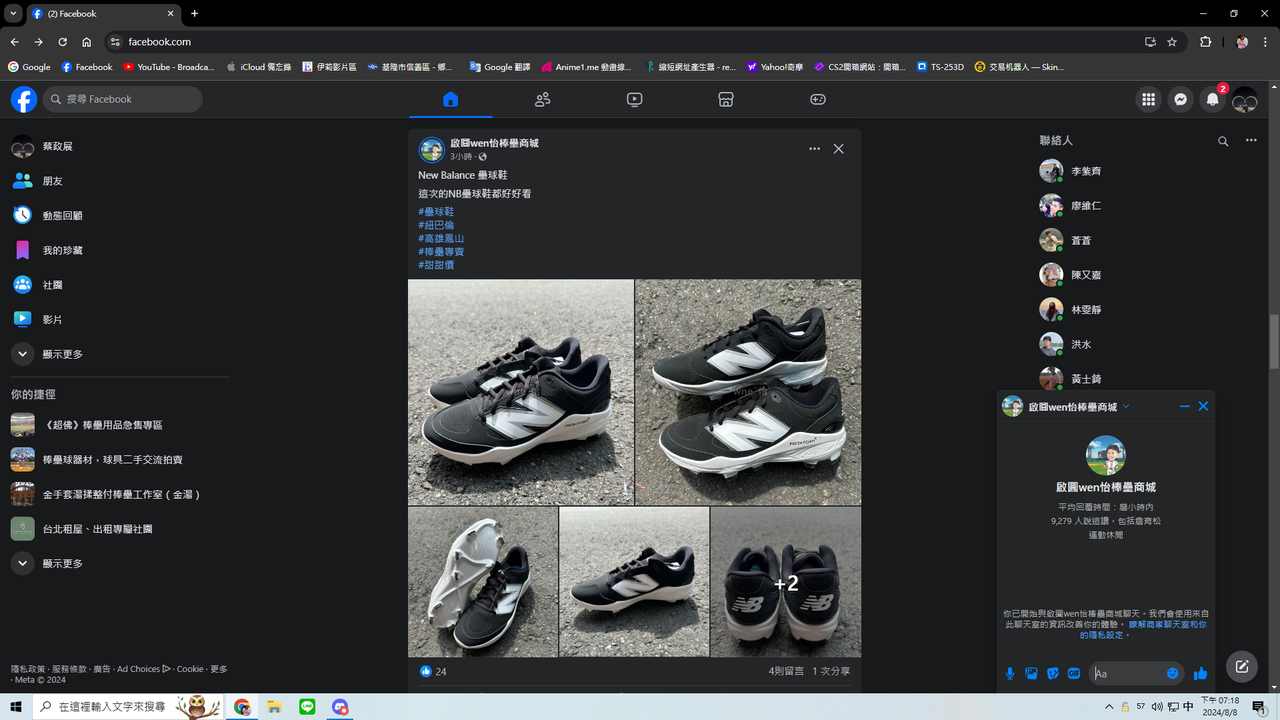Open the GIF picker in chat
The height and width of the screenshot is (720, 1280).
(1074, 673)
